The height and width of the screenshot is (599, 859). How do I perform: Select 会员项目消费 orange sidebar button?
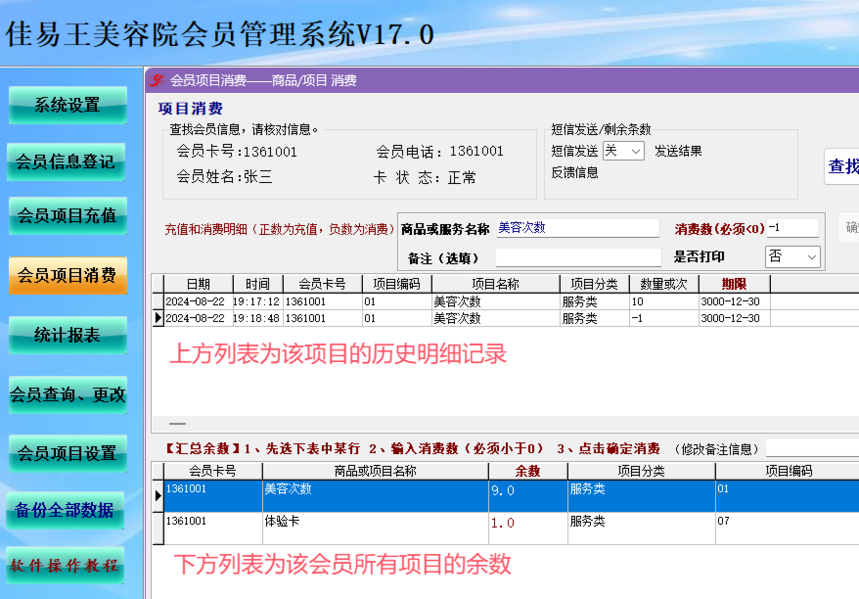(67, 275)
